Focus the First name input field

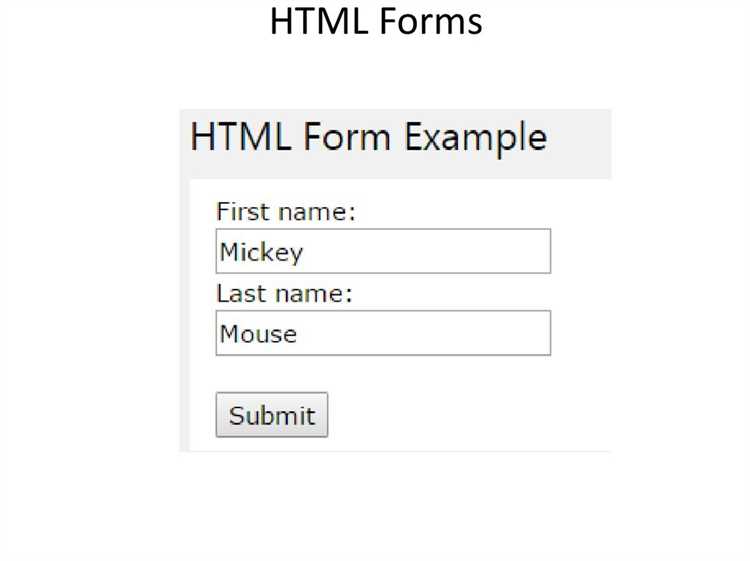[383, 251]
